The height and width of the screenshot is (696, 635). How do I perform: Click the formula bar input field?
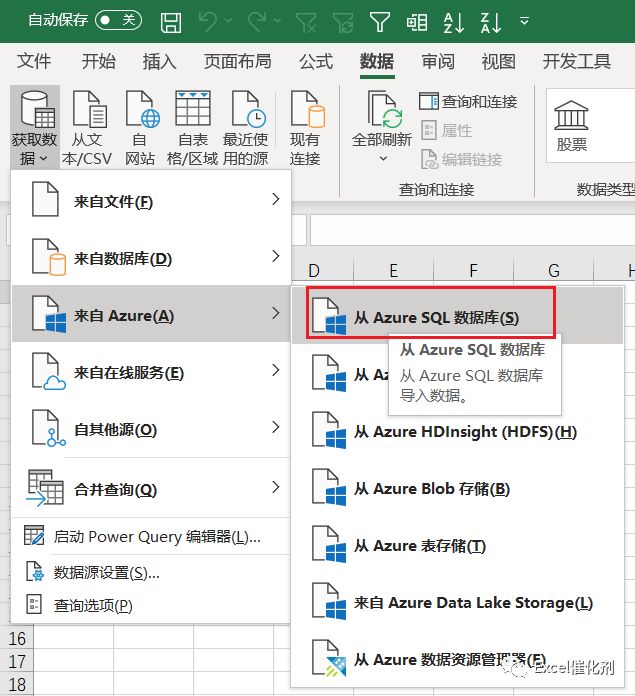click(x=472, y=230)
